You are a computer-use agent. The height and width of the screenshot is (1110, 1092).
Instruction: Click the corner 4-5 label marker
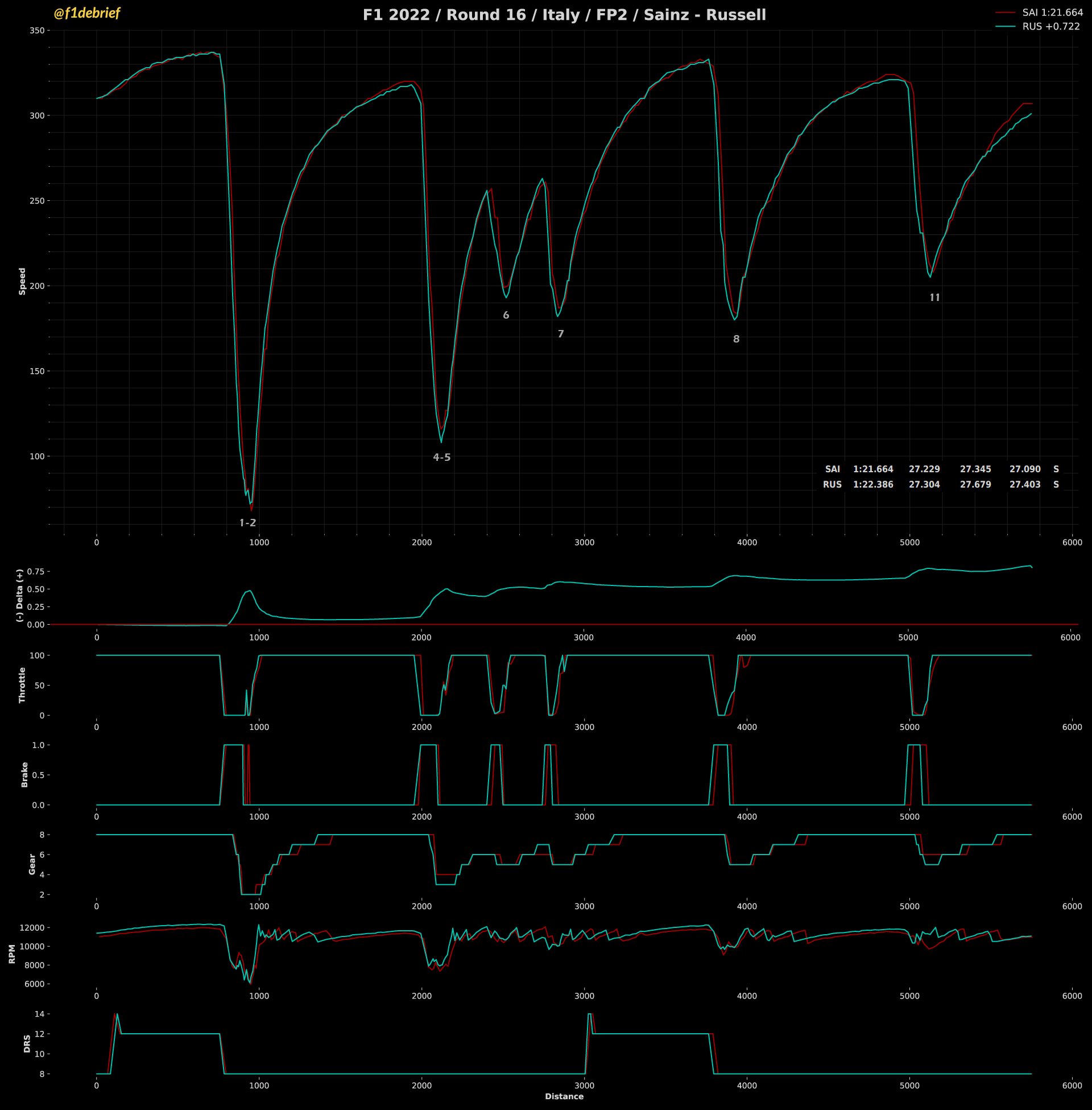441,457
